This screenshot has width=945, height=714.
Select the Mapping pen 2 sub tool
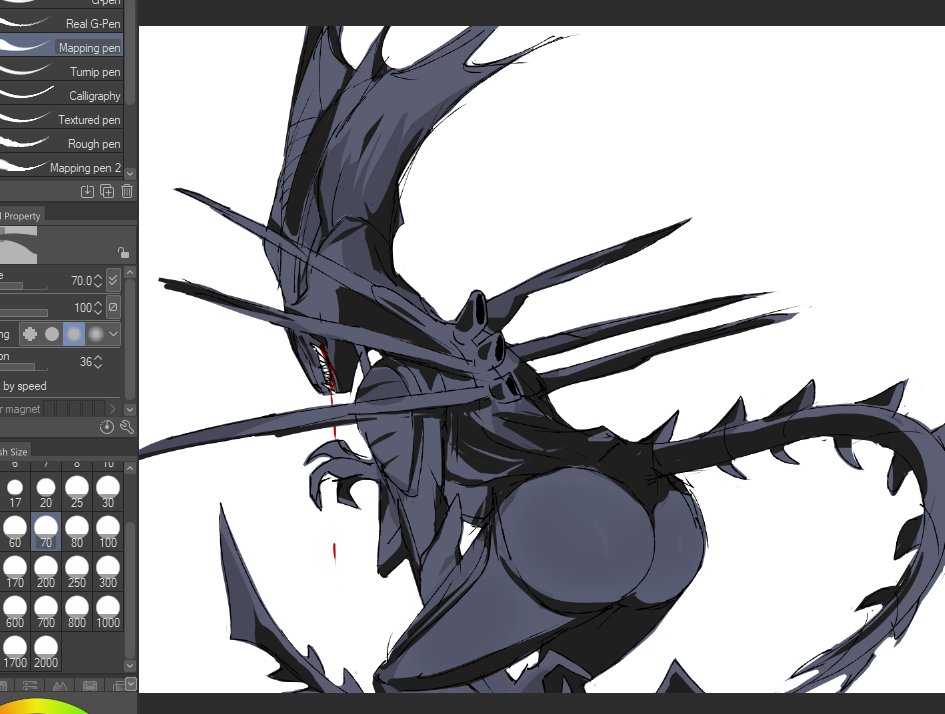coord(61,168)
